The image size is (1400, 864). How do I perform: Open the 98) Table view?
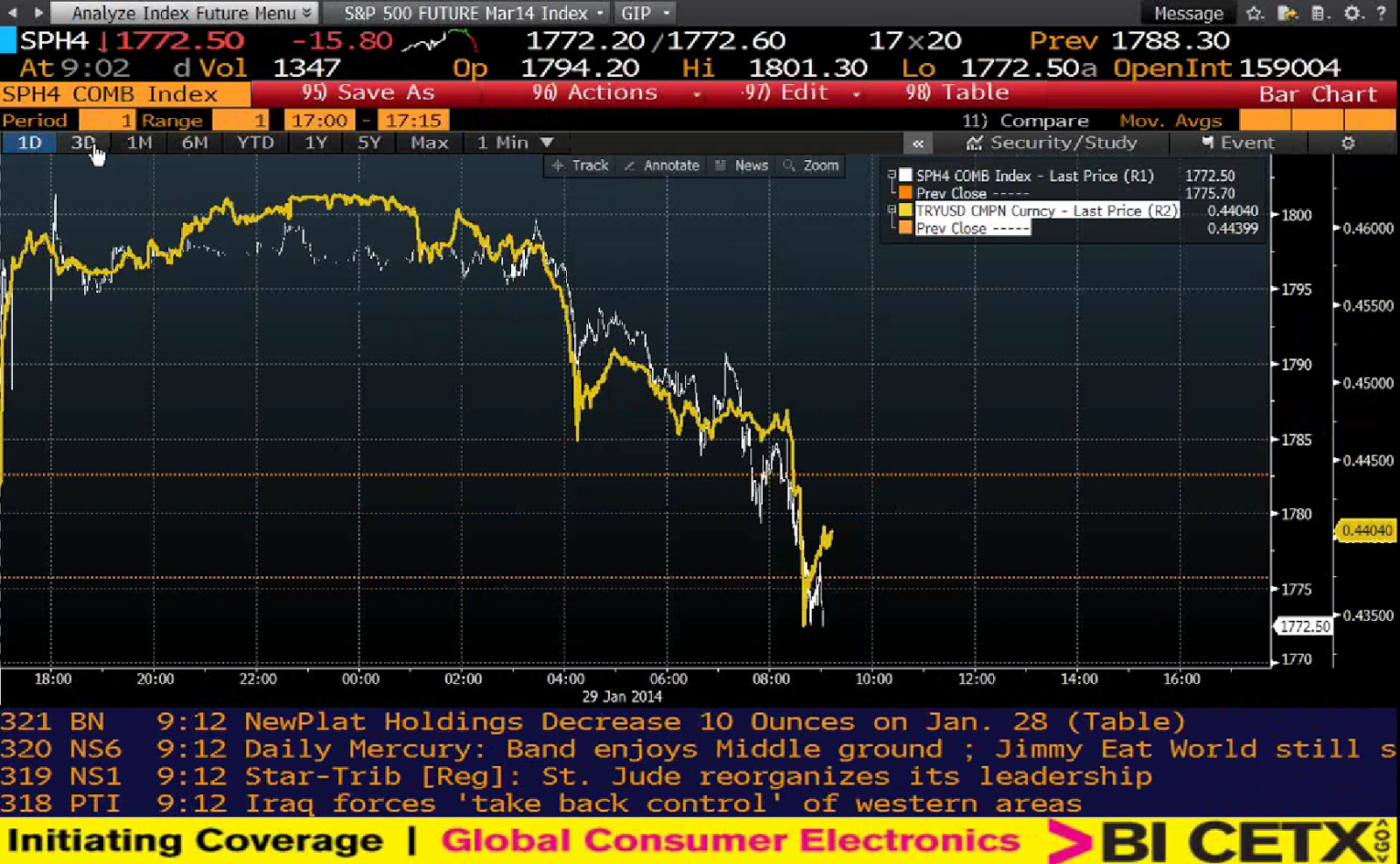pyautogui.click(x=957, y=93)
